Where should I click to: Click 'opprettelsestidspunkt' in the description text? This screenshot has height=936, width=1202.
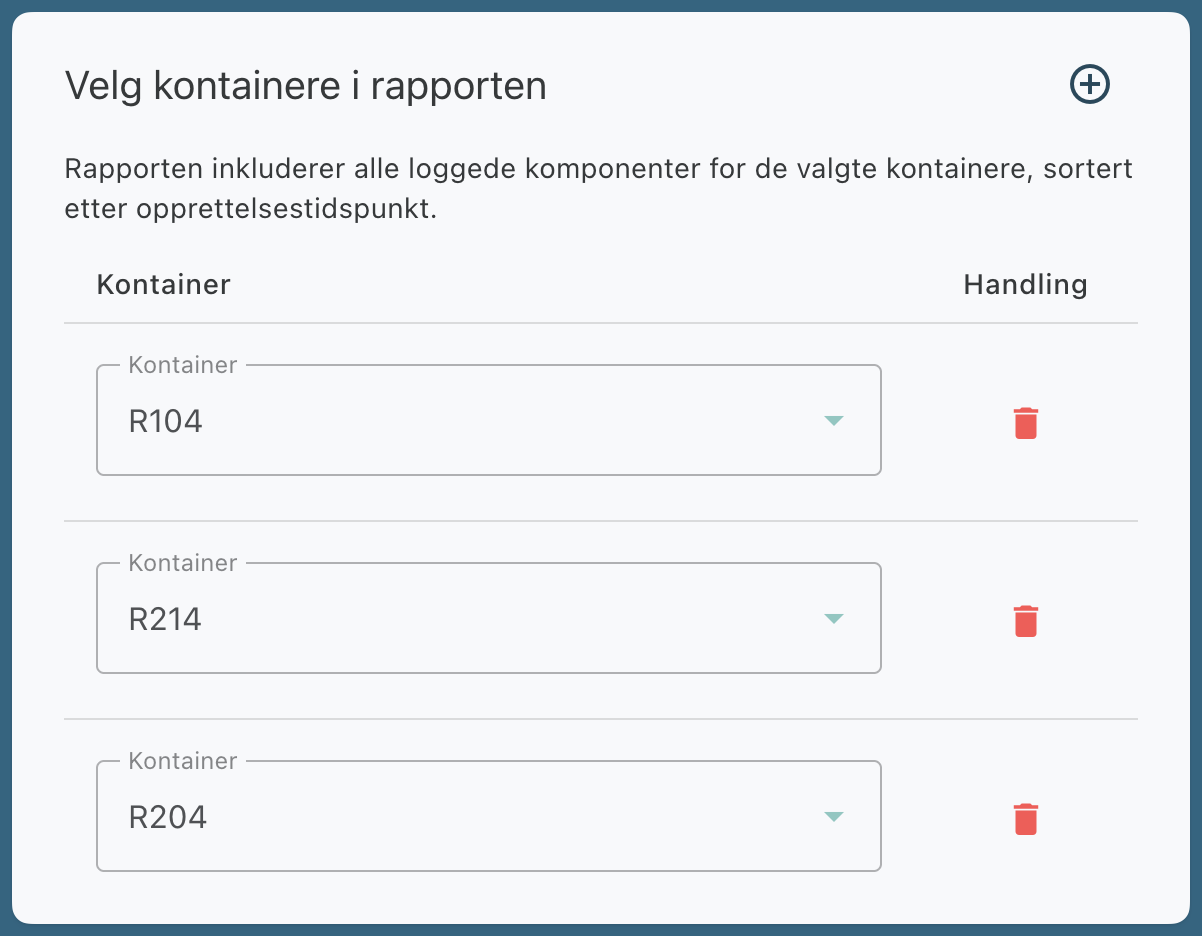291,212
